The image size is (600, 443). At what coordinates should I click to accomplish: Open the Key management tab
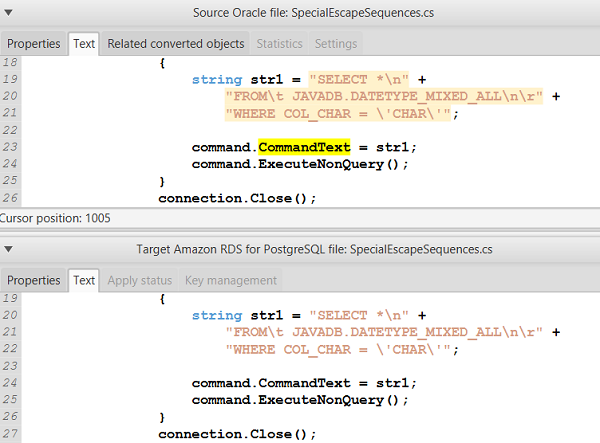point(230,280)
